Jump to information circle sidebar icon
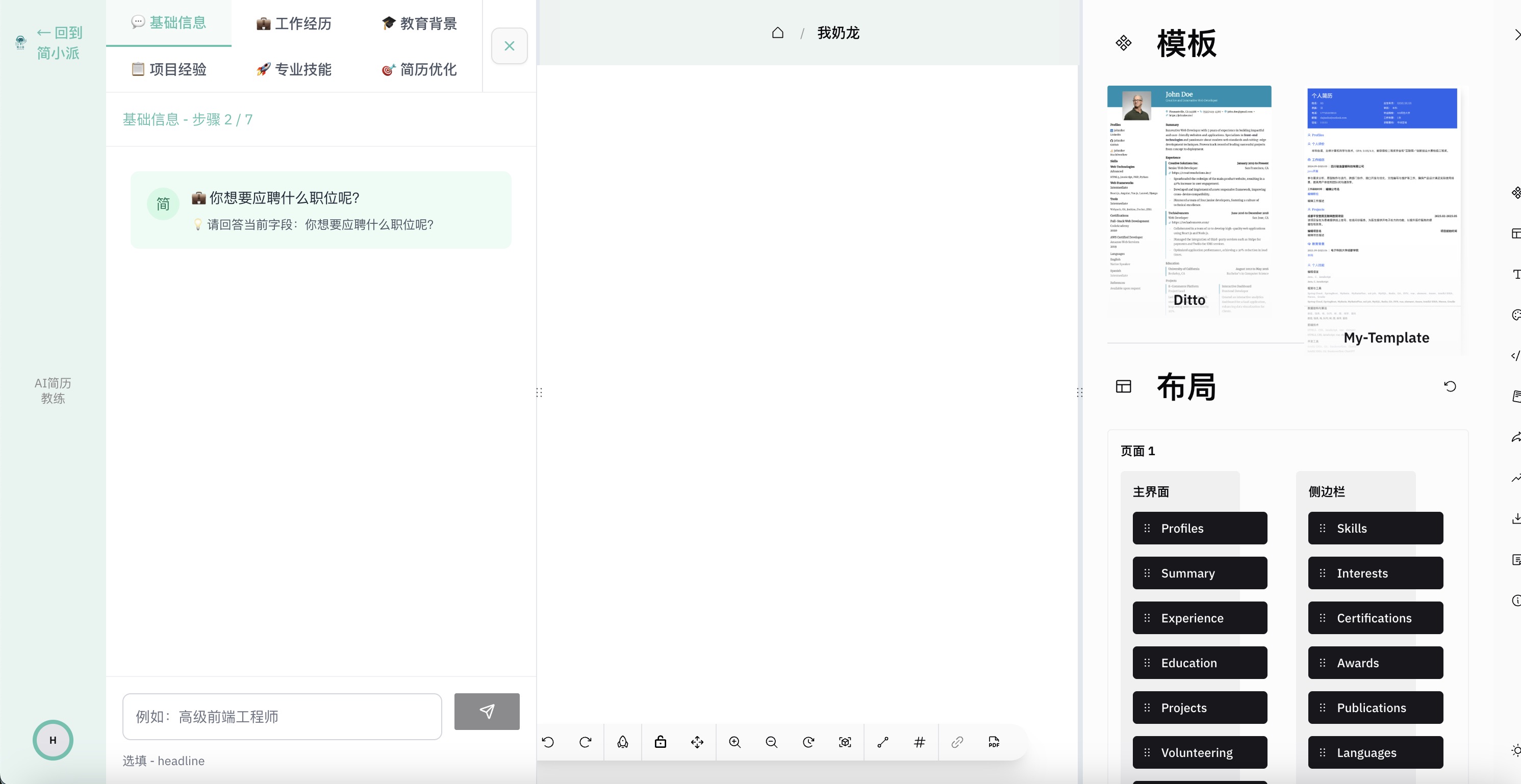The width and height of the screenshot is (1521, 784). coord(1516,600)
